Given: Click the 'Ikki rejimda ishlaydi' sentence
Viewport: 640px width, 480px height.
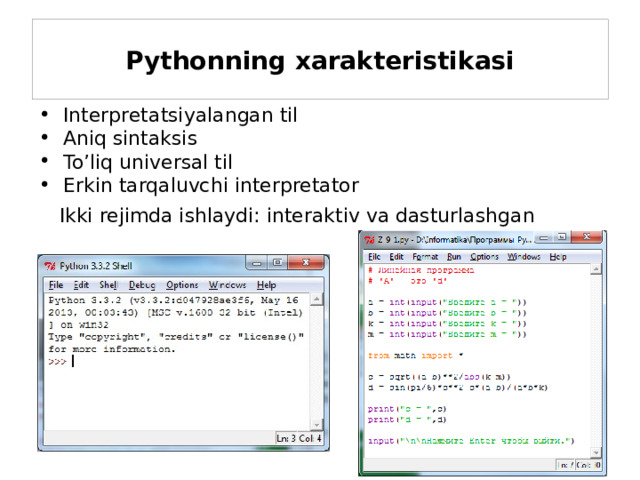Looking at the screenshot, I should pos(297,215).
